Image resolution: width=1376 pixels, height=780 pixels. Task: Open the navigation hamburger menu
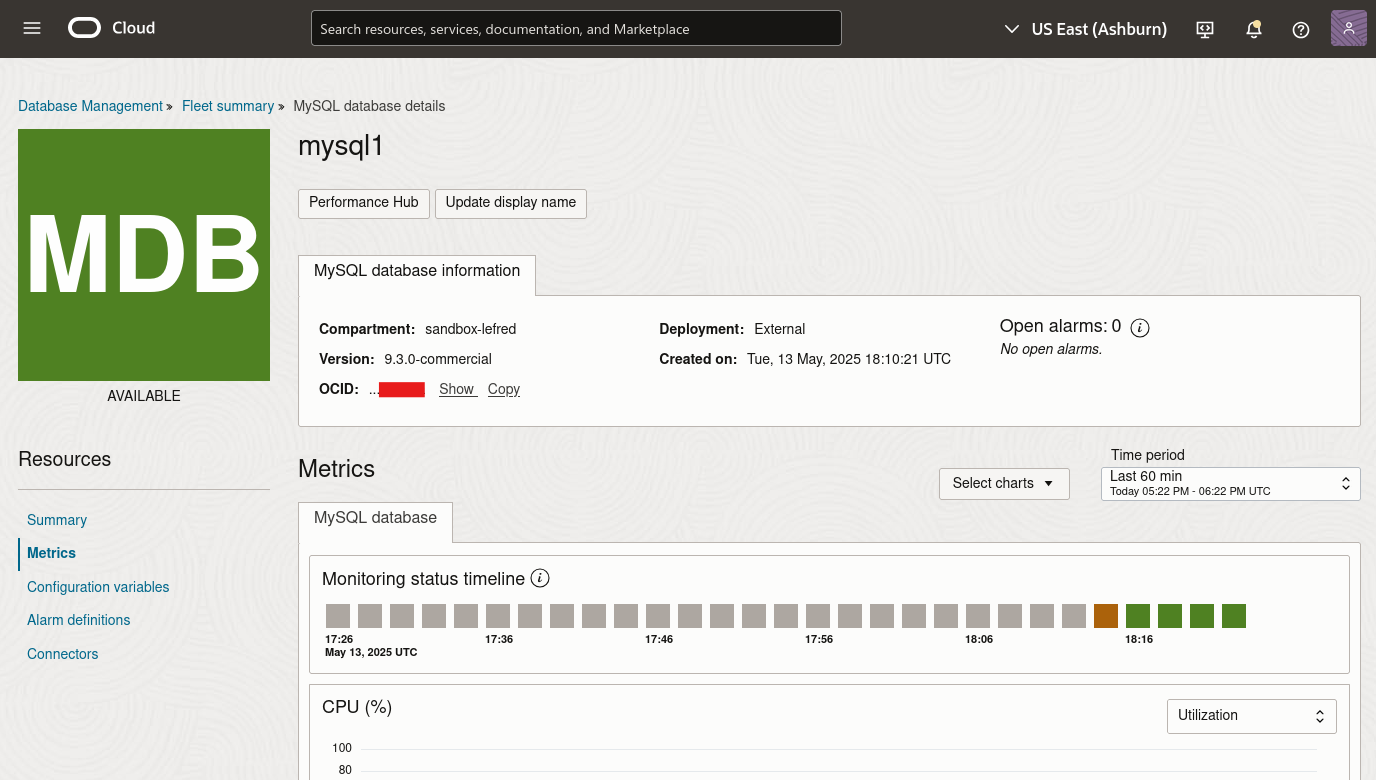click(31, 28)
